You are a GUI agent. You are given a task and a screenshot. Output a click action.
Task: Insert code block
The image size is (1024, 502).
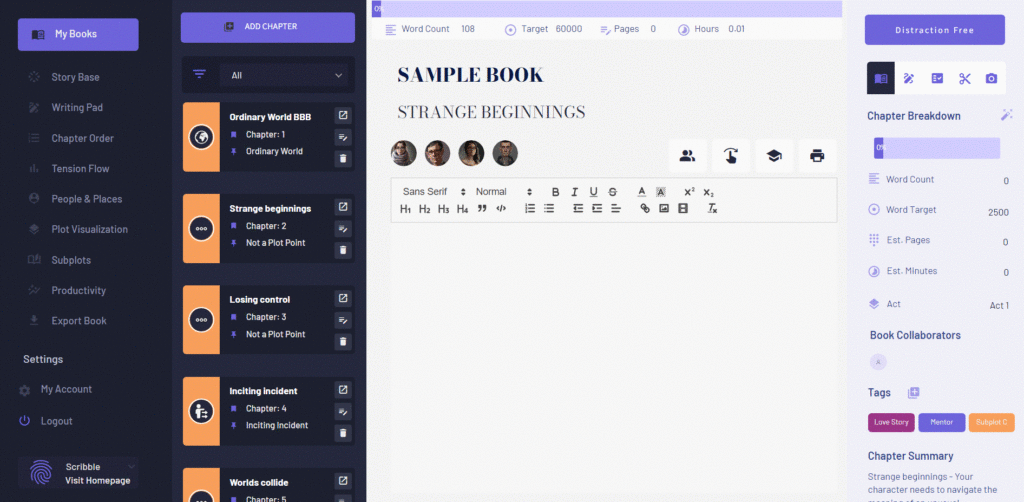pyautogui.click(x=501, y=209)
